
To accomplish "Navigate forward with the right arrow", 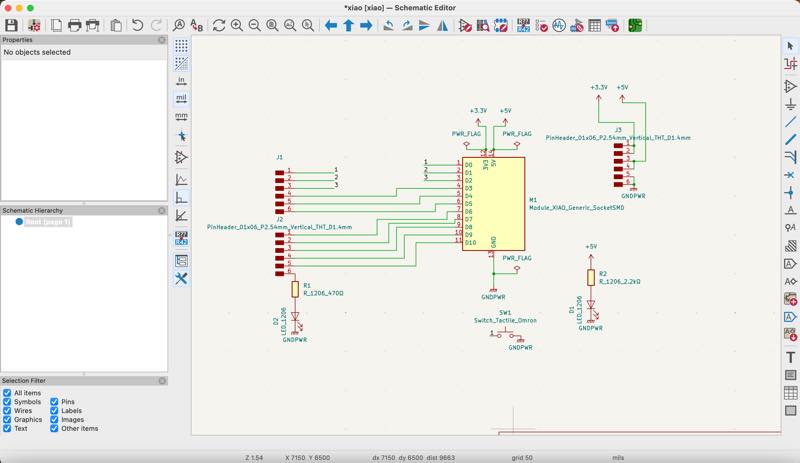I will click(x=366, y=25).
